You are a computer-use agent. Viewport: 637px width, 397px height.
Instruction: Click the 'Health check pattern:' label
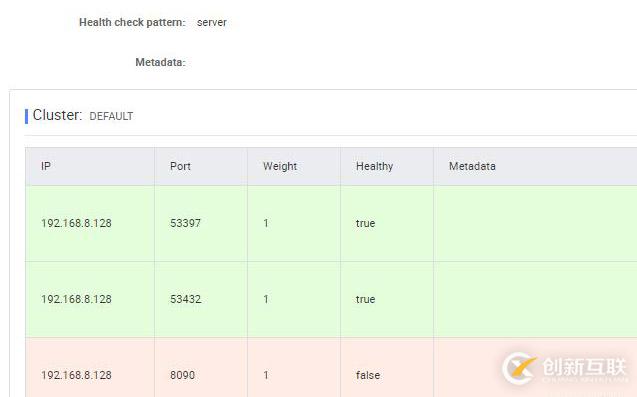point(132,22)
